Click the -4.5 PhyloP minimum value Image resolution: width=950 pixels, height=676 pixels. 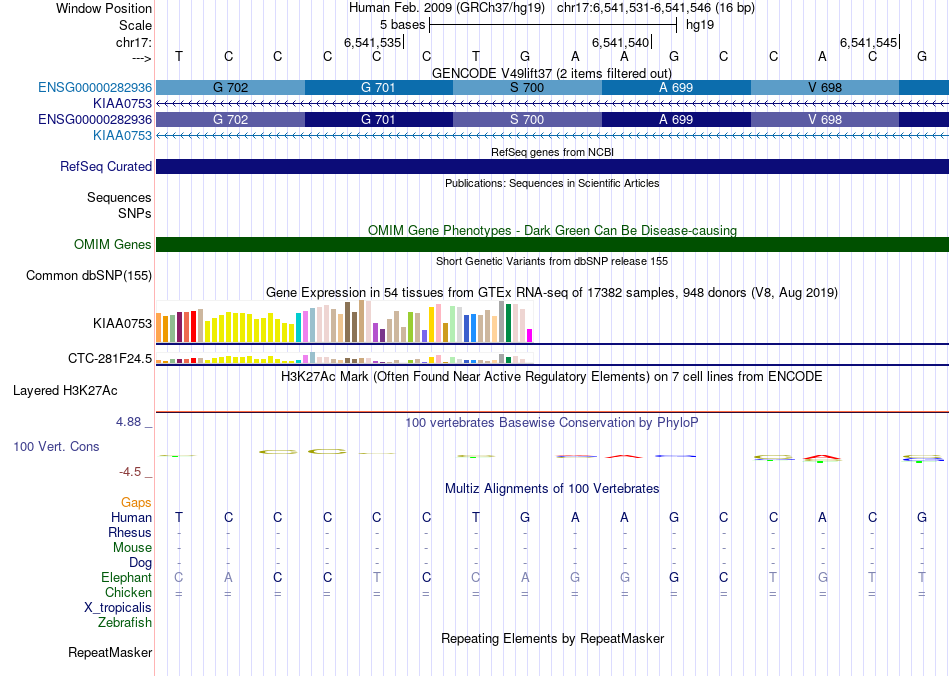click(x=130, y=472)
